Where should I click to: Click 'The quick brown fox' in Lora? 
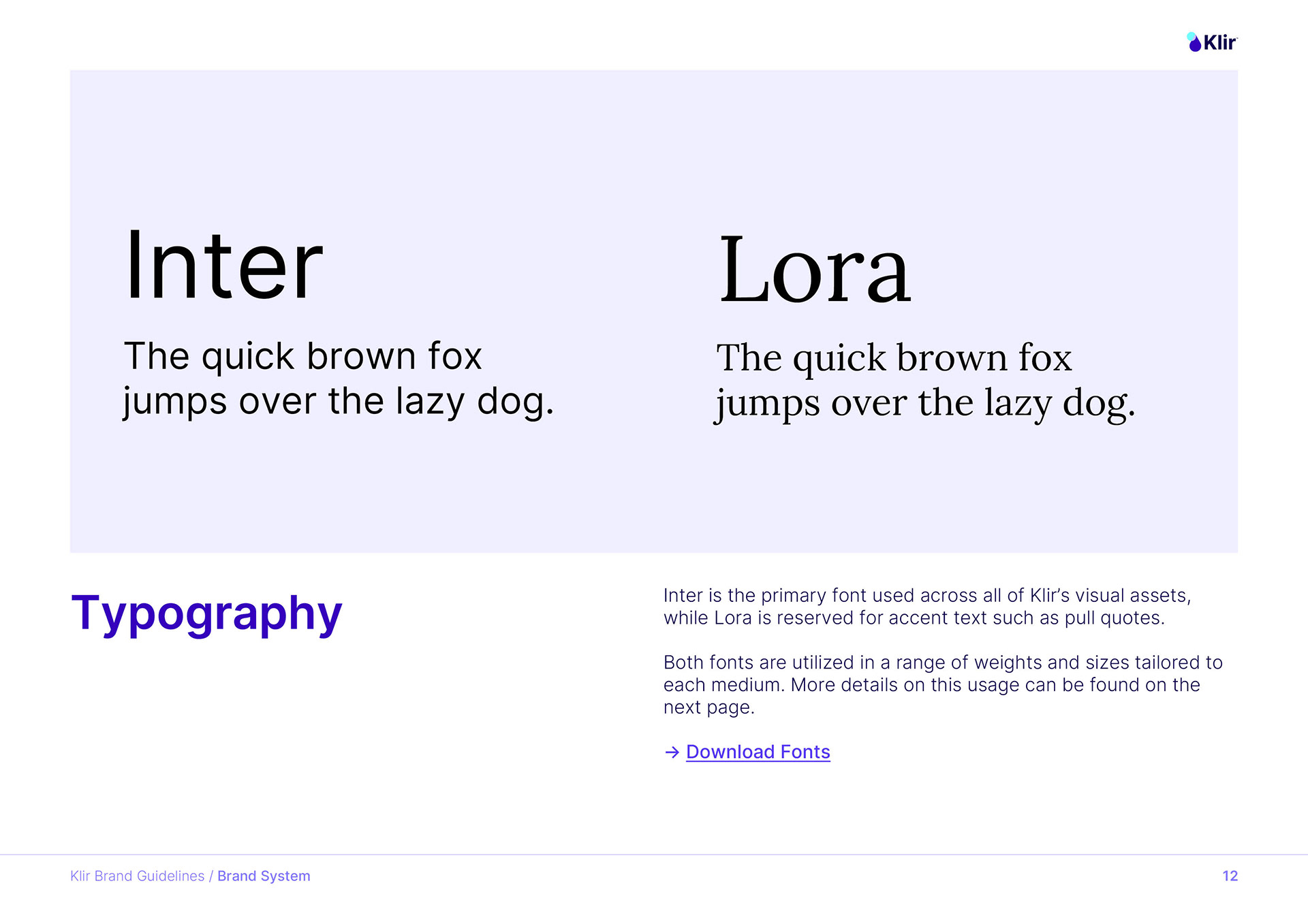click(894, 358)
